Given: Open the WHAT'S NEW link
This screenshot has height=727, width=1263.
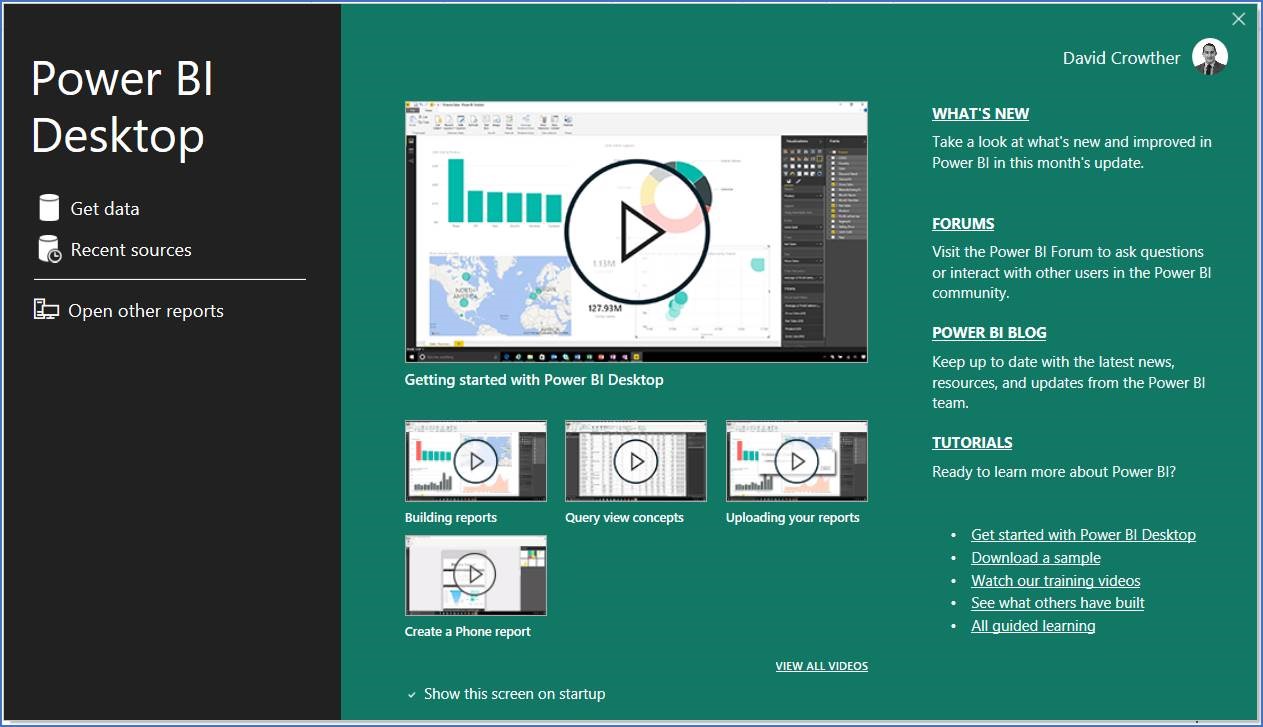Looking at the screenshot, I should click(980, 114).
